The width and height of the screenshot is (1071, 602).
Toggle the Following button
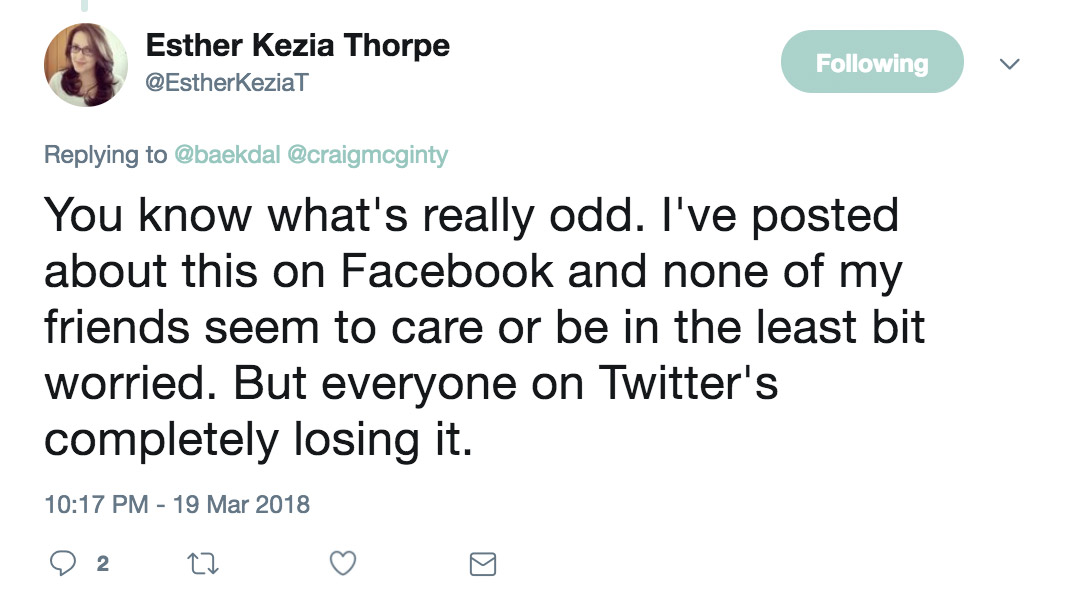871,64
